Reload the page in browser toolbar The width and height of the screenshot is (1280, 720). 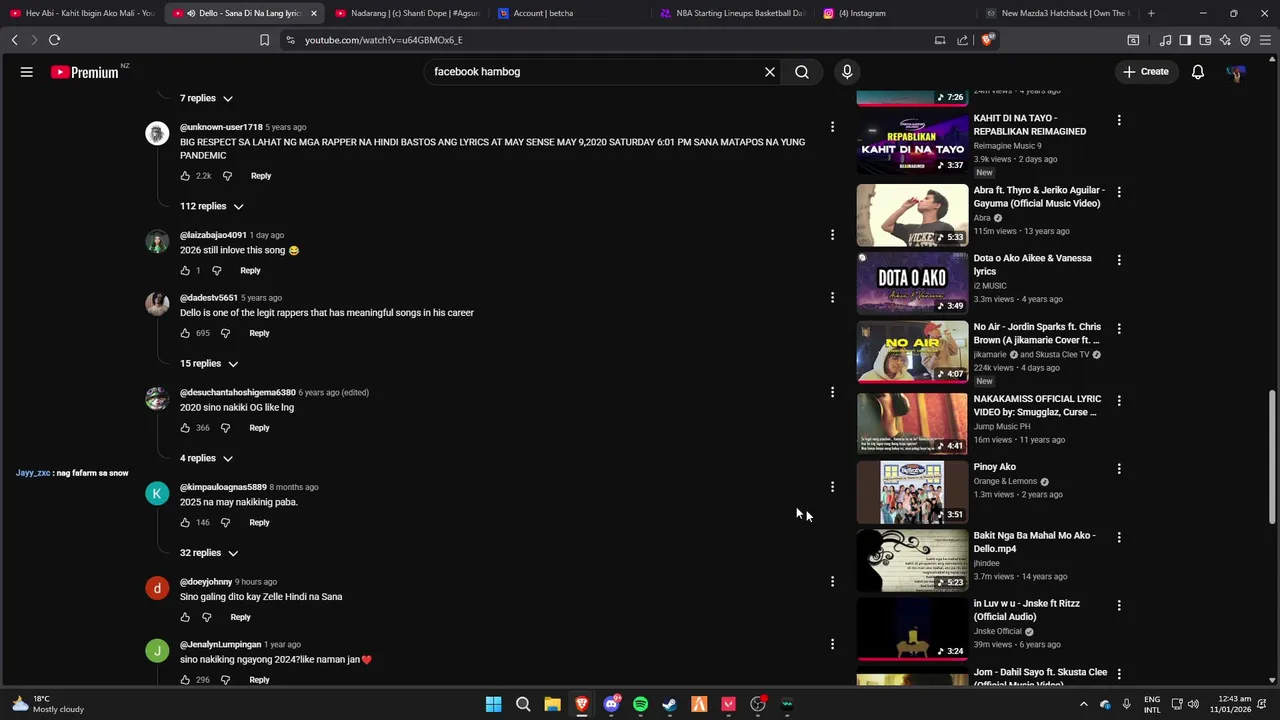[54, 40]
